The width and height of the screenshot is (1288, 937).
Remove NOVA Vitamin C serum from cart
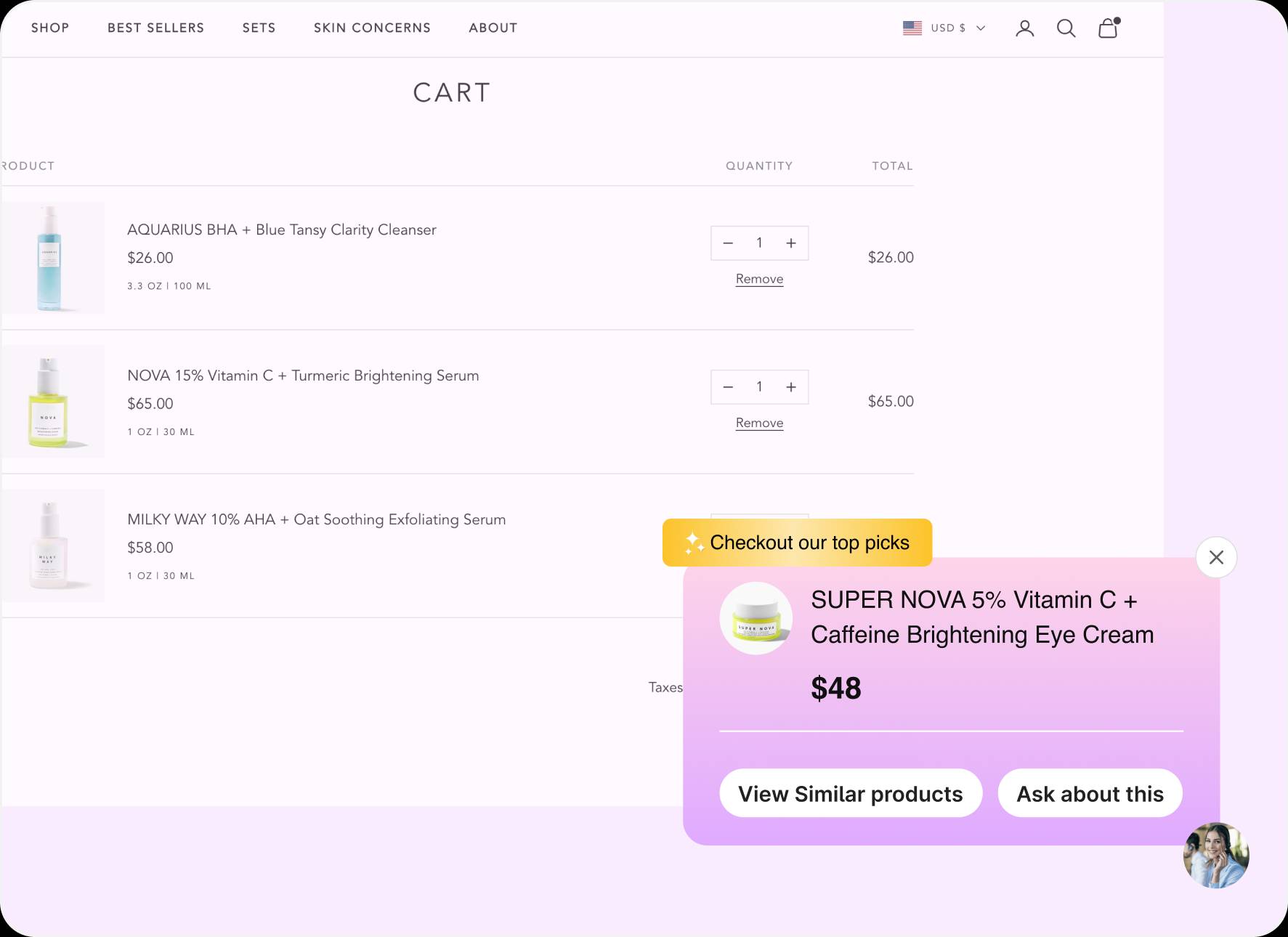[758, 423]
